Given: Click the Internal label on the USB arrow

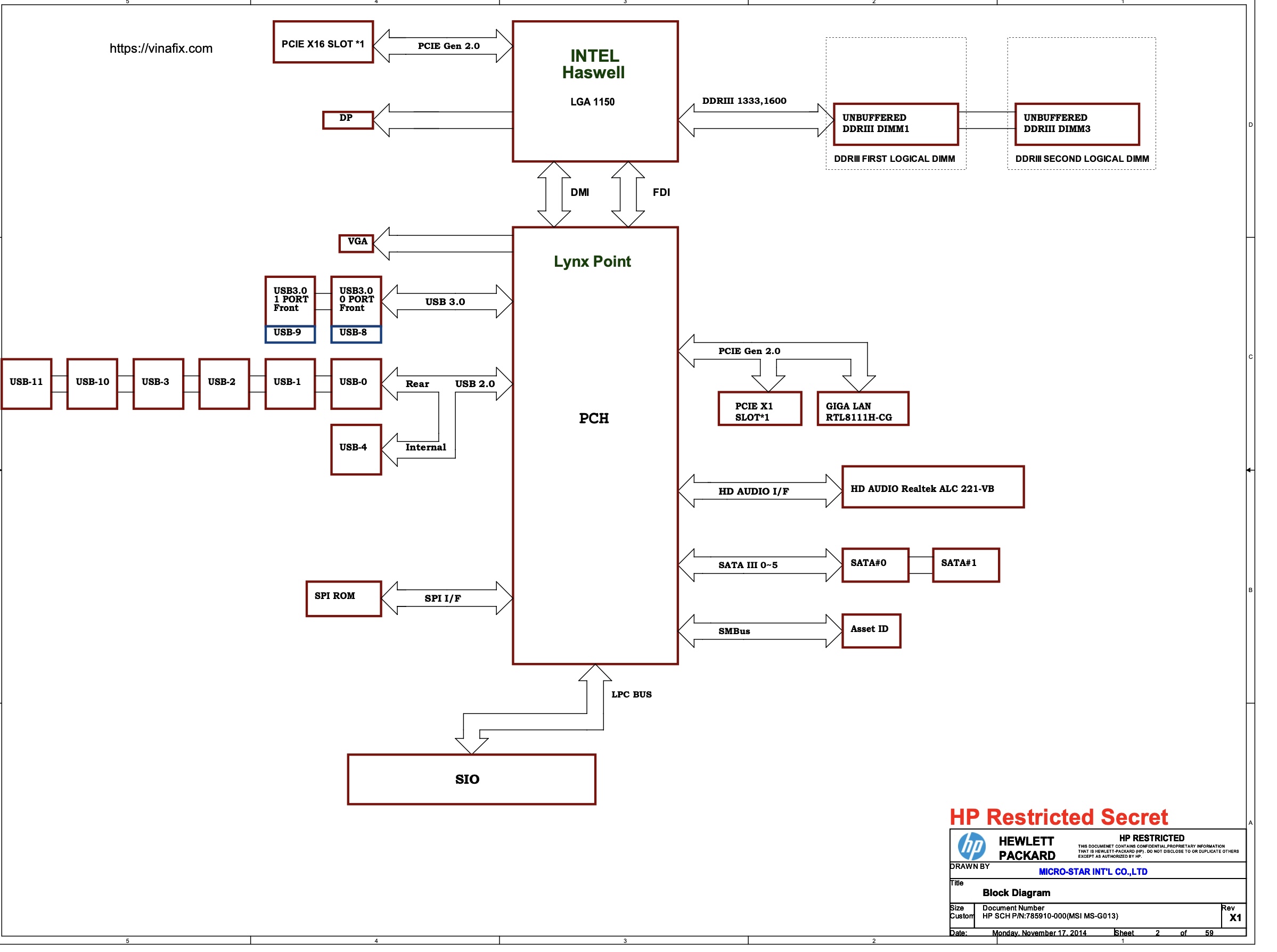Looking at the screenshot, I should tap(425, 447).
